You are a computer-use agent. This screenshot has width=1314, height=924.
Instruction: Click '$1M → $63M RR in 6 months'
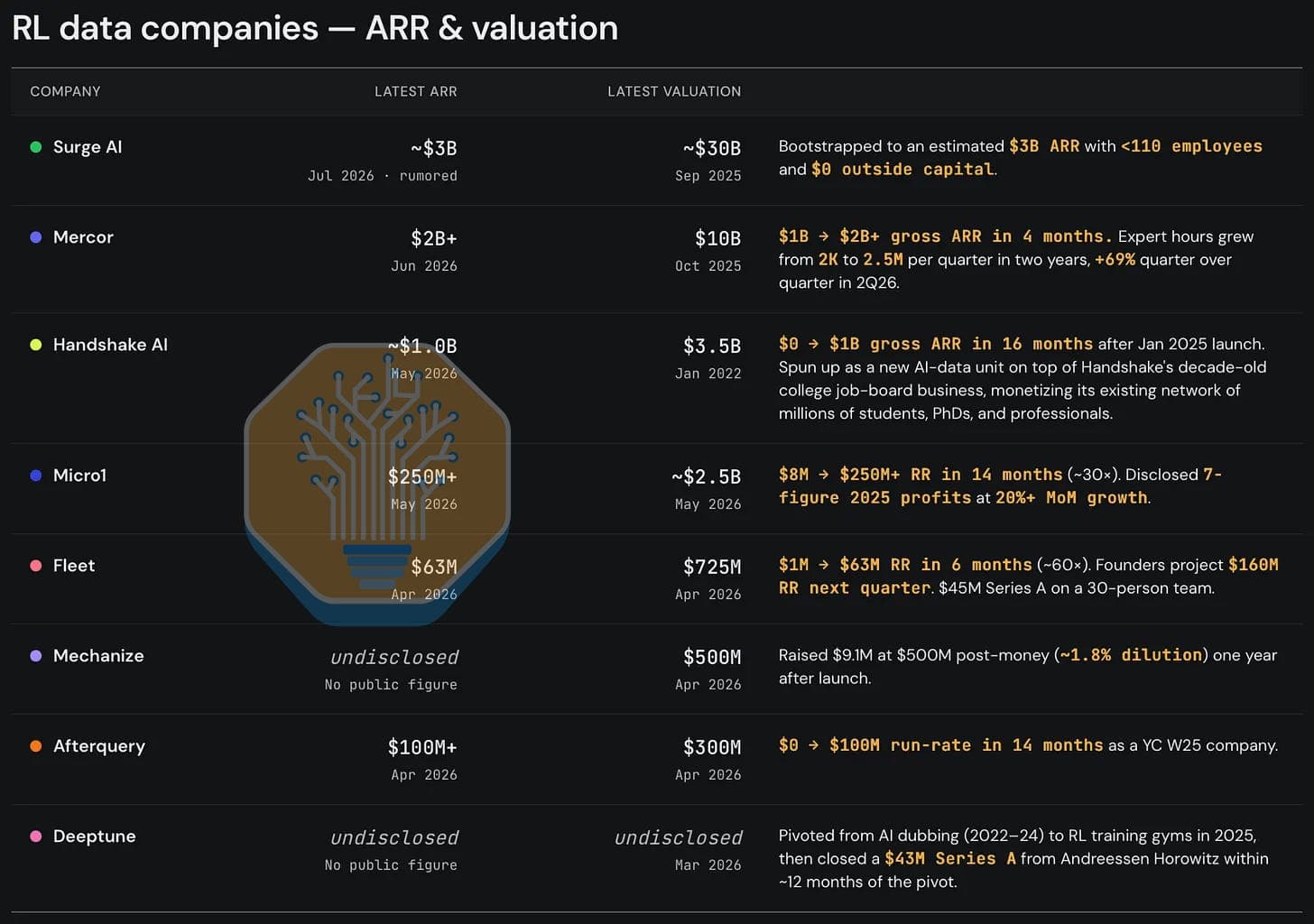[x=905, y=565]
